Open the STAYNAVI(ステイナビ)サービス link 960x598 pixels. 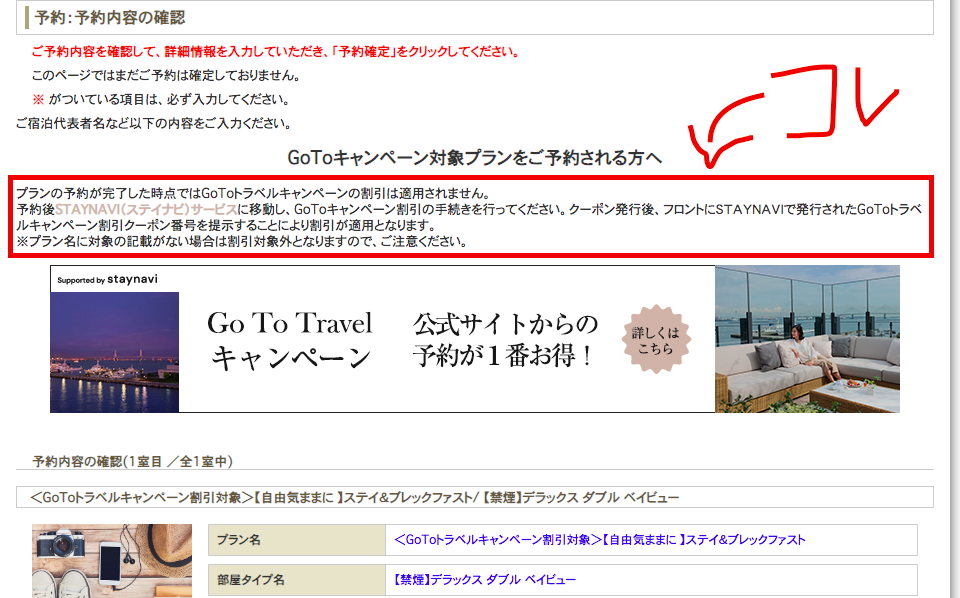point(146,209)
